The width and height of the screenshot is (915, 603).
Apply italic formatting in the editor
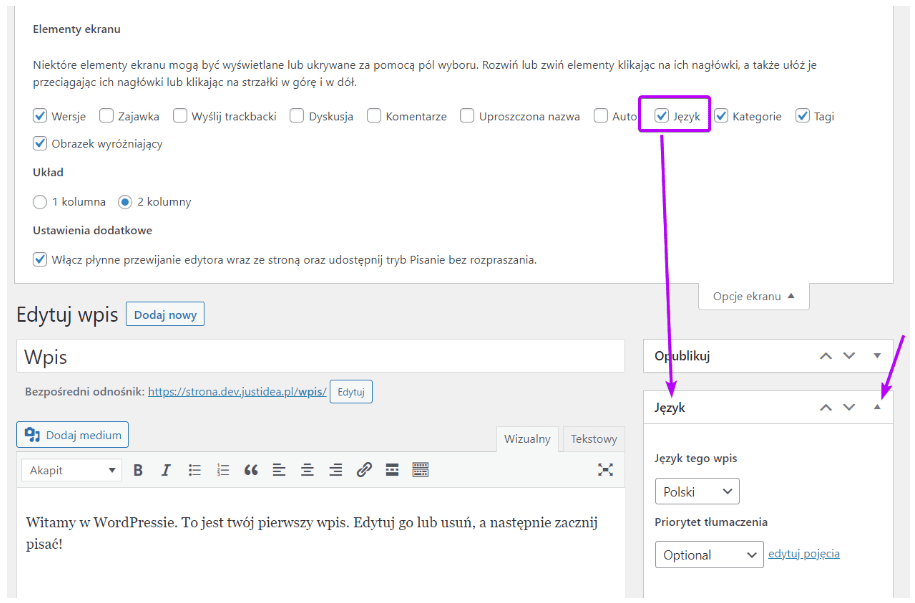166,470
